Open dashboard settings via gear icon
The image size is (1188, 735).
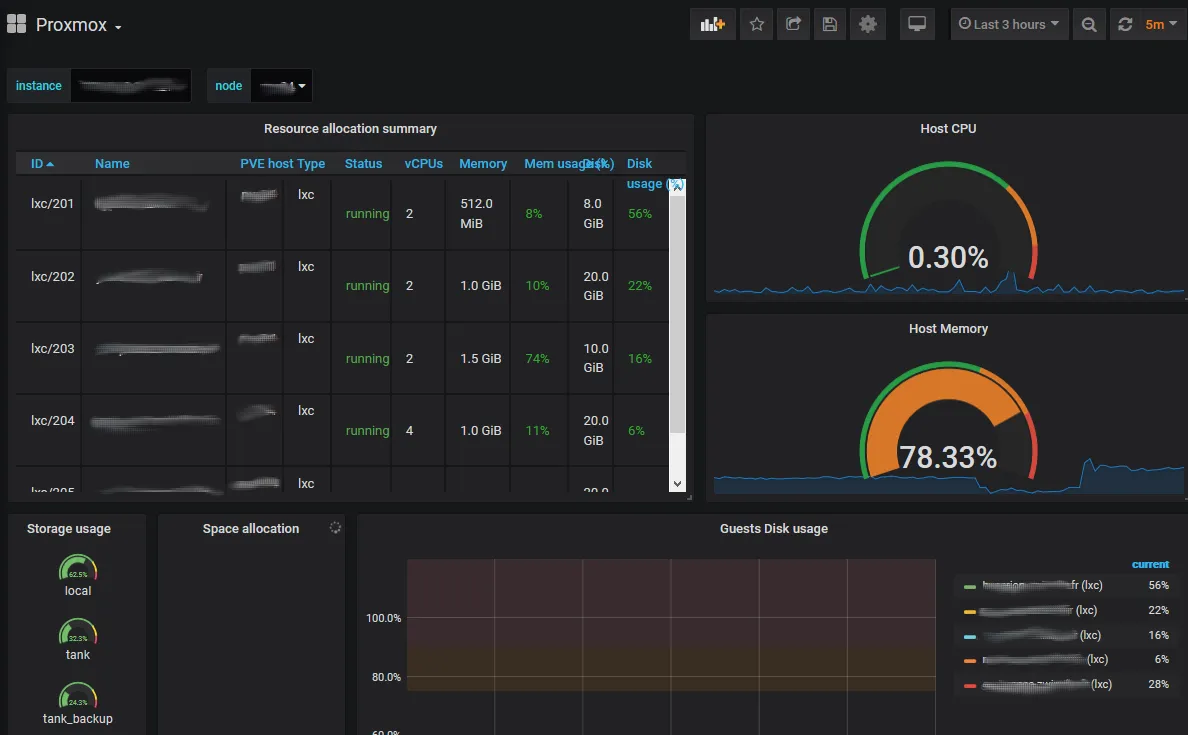click(x=866, y=24)
